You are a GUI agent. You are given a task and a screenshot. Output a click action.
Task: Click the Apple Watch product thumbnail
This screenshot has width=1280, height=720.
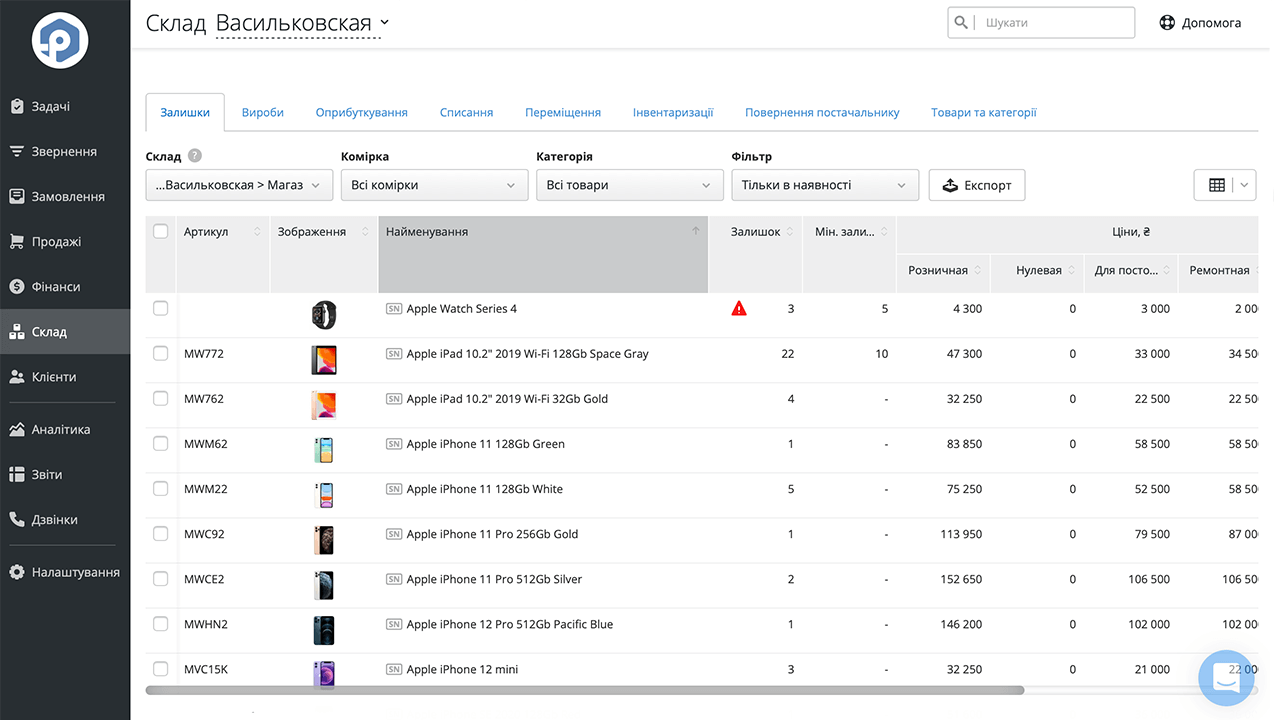324,315
